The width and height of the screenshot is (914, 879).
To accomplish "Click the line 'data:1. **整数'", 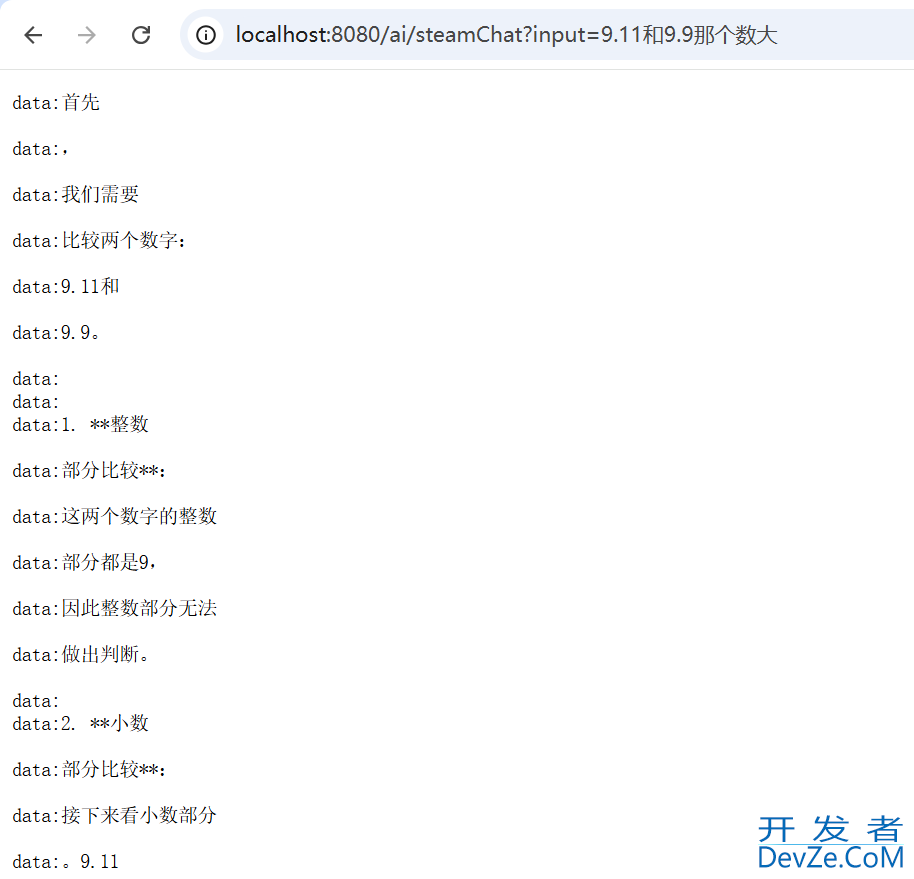I will point(80,424).
